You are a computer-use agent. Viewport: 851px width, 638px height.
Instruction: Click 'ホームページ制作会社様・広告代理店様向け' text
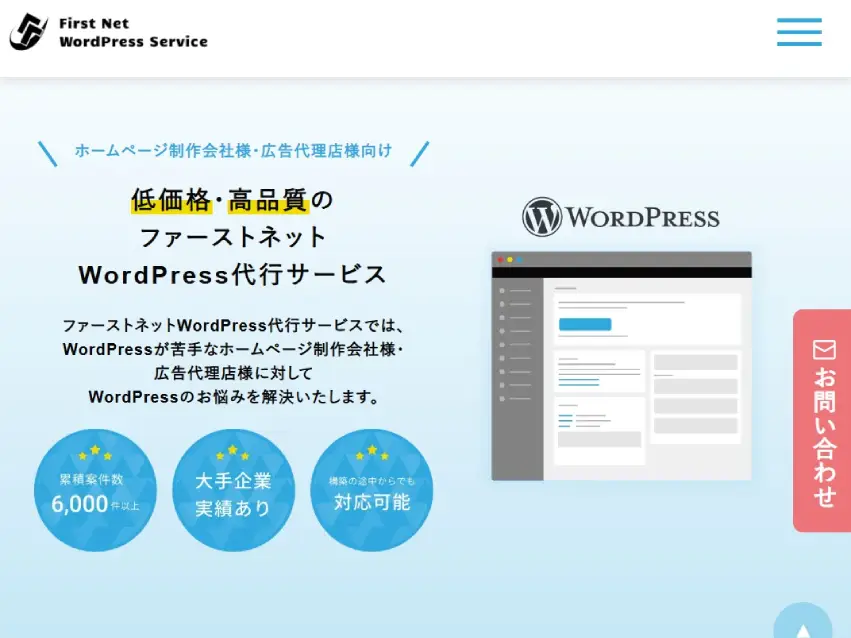(233, 151)
